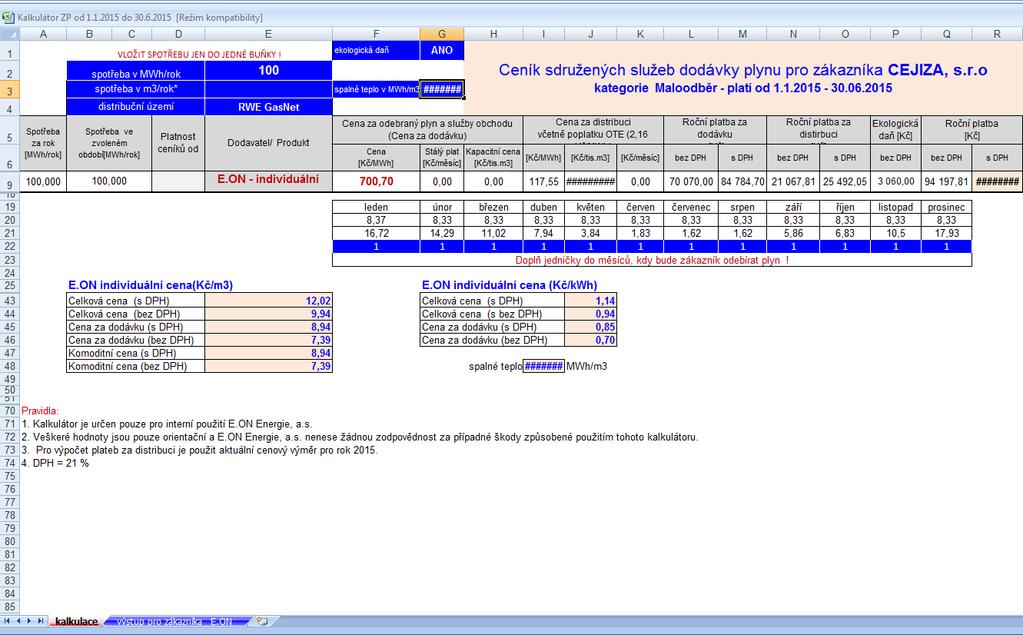The width and height of the screenshot is (1023, 635).
Task: Click the 70 070,00 annual payment cell
Action: point(691,181)
